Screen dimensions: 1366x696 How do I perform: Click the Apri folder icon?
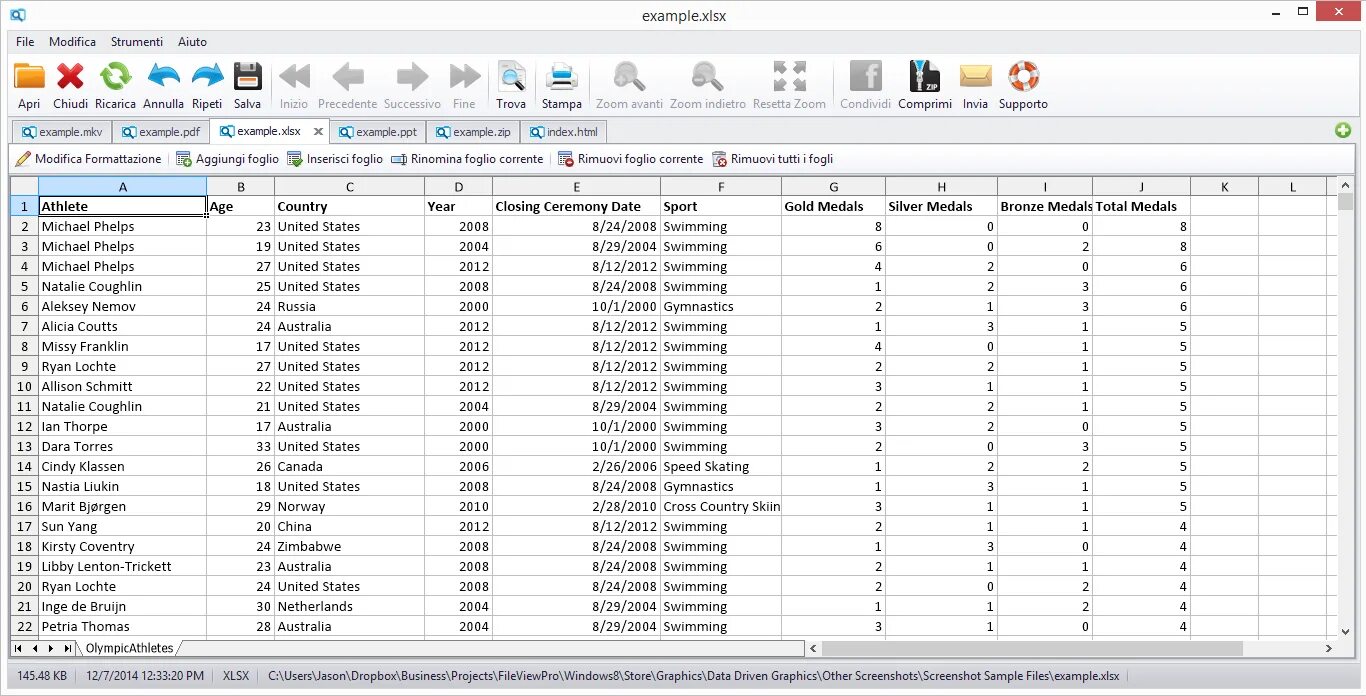point(29,76)
